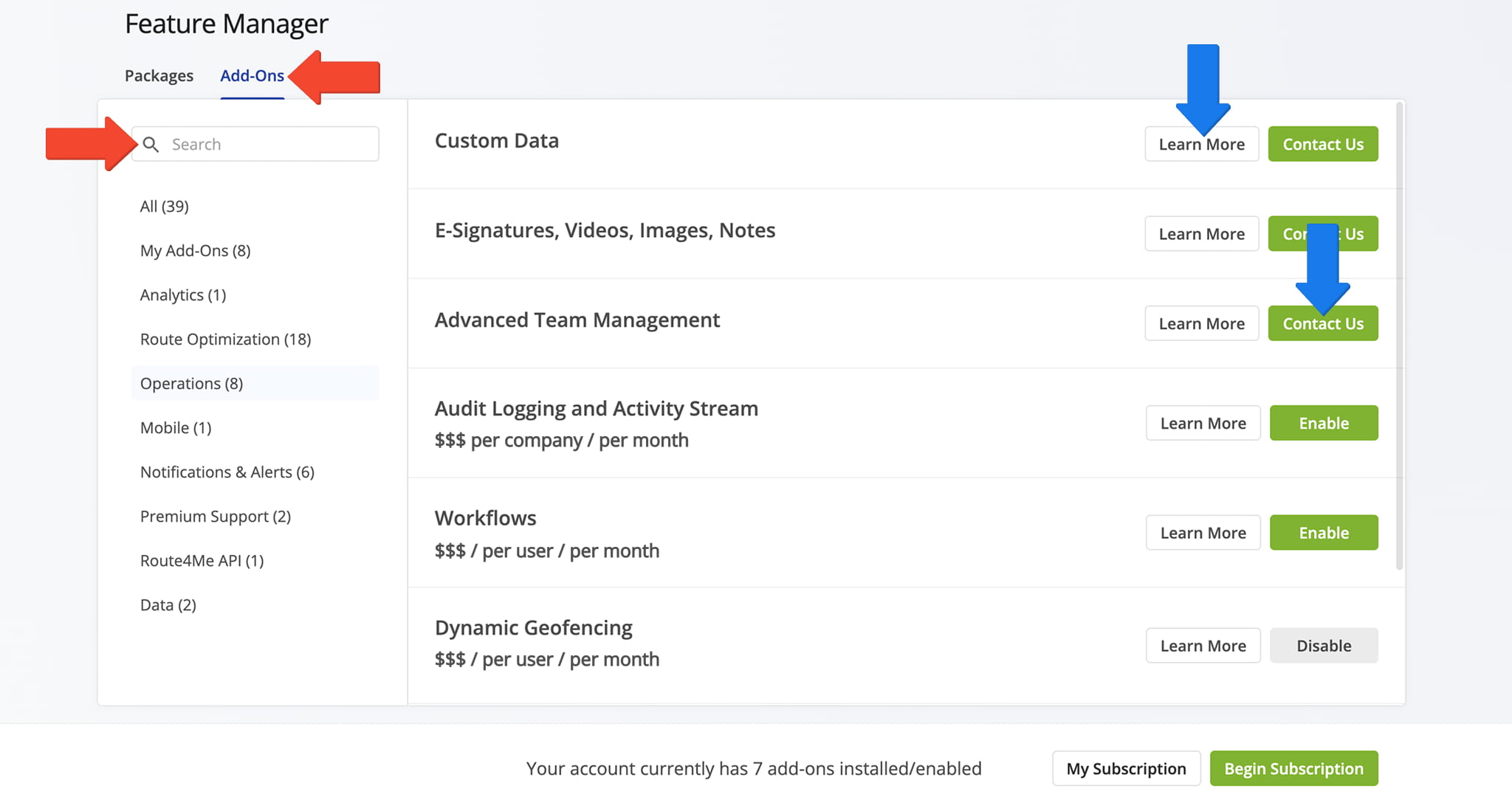This screenshot has height=797, width=1512.
Task: Disable the Dynamic Geofencing add-on
Action: [1323, 646]
